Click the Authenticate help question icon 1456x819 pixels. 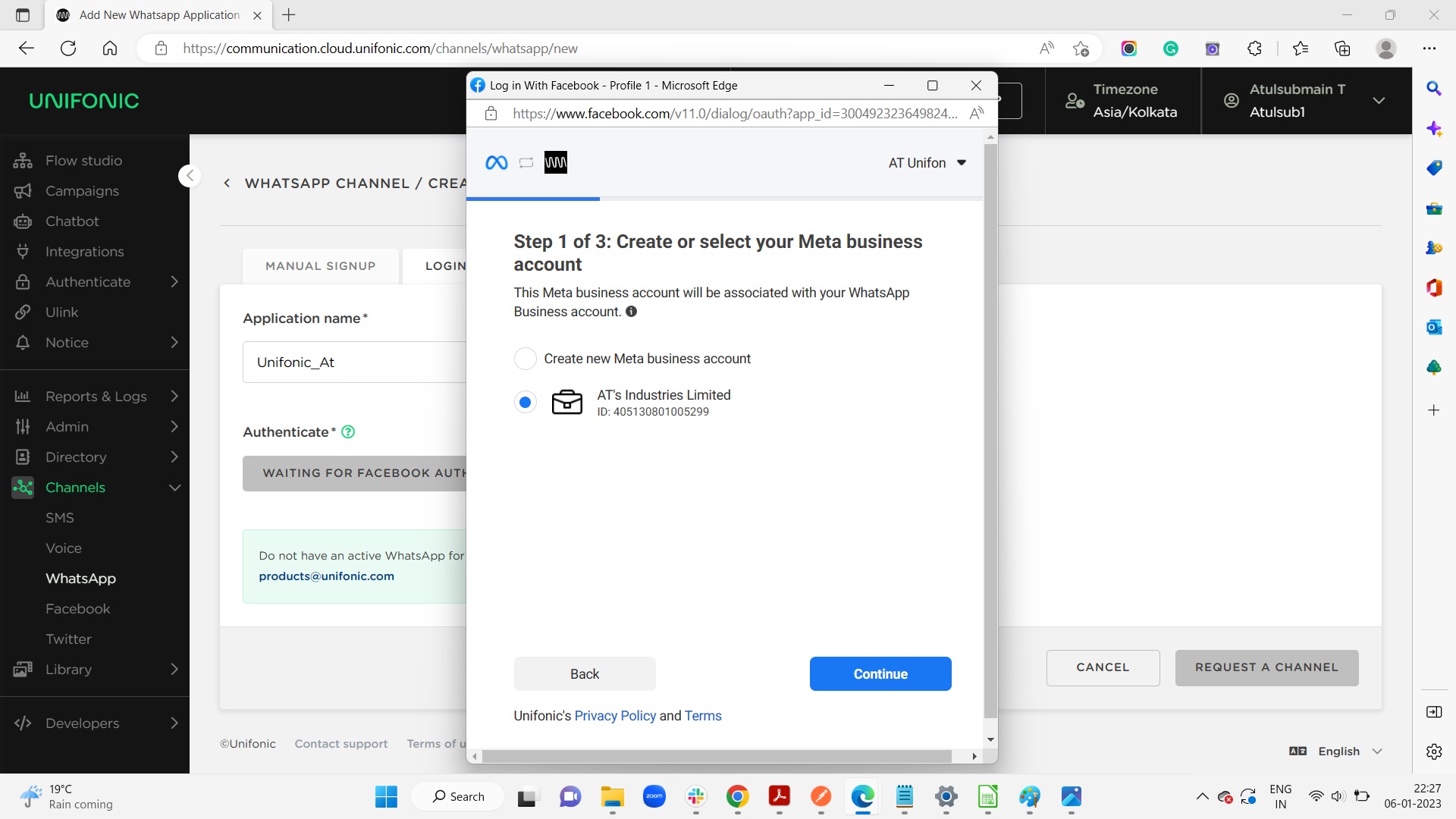click(x=348, y=432)
